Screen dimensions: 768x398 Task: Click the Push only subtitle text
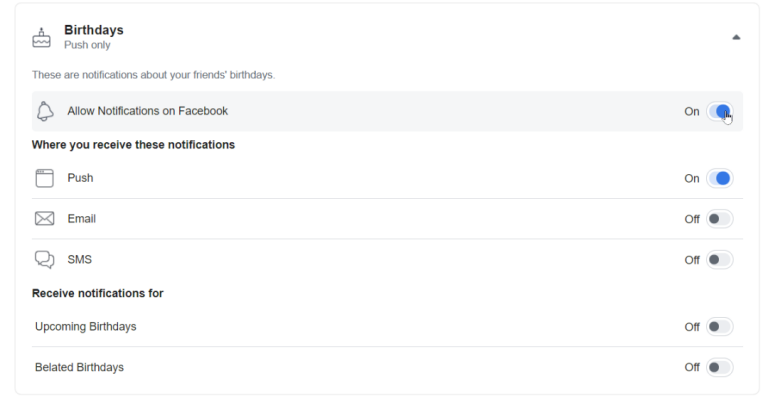point(87,45)
